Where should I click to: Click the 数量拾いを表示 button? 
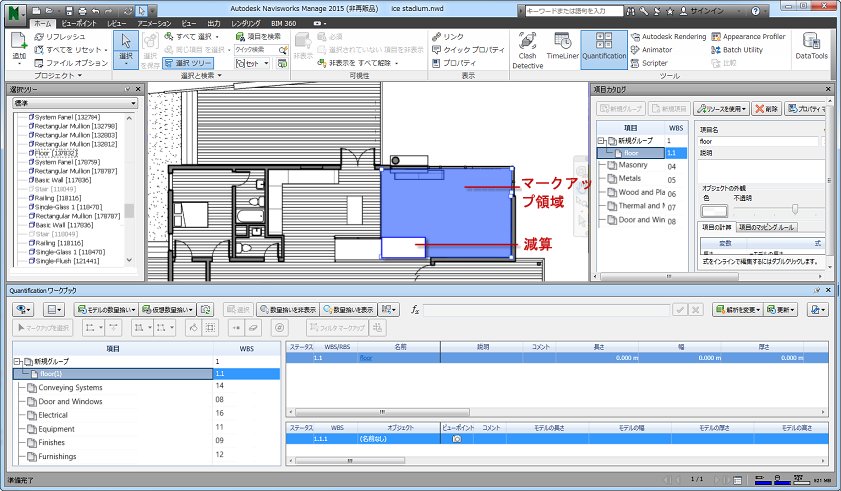click(349, 310)
